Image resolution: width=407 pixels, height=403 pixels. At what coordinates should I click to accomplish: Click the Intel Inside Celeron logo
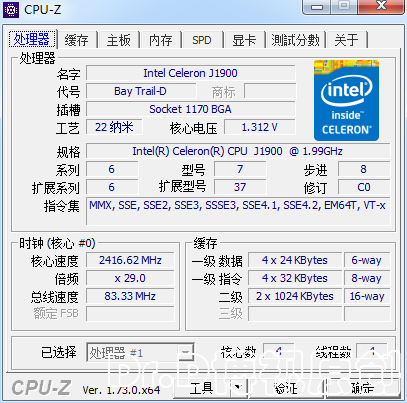coord(346,100)
